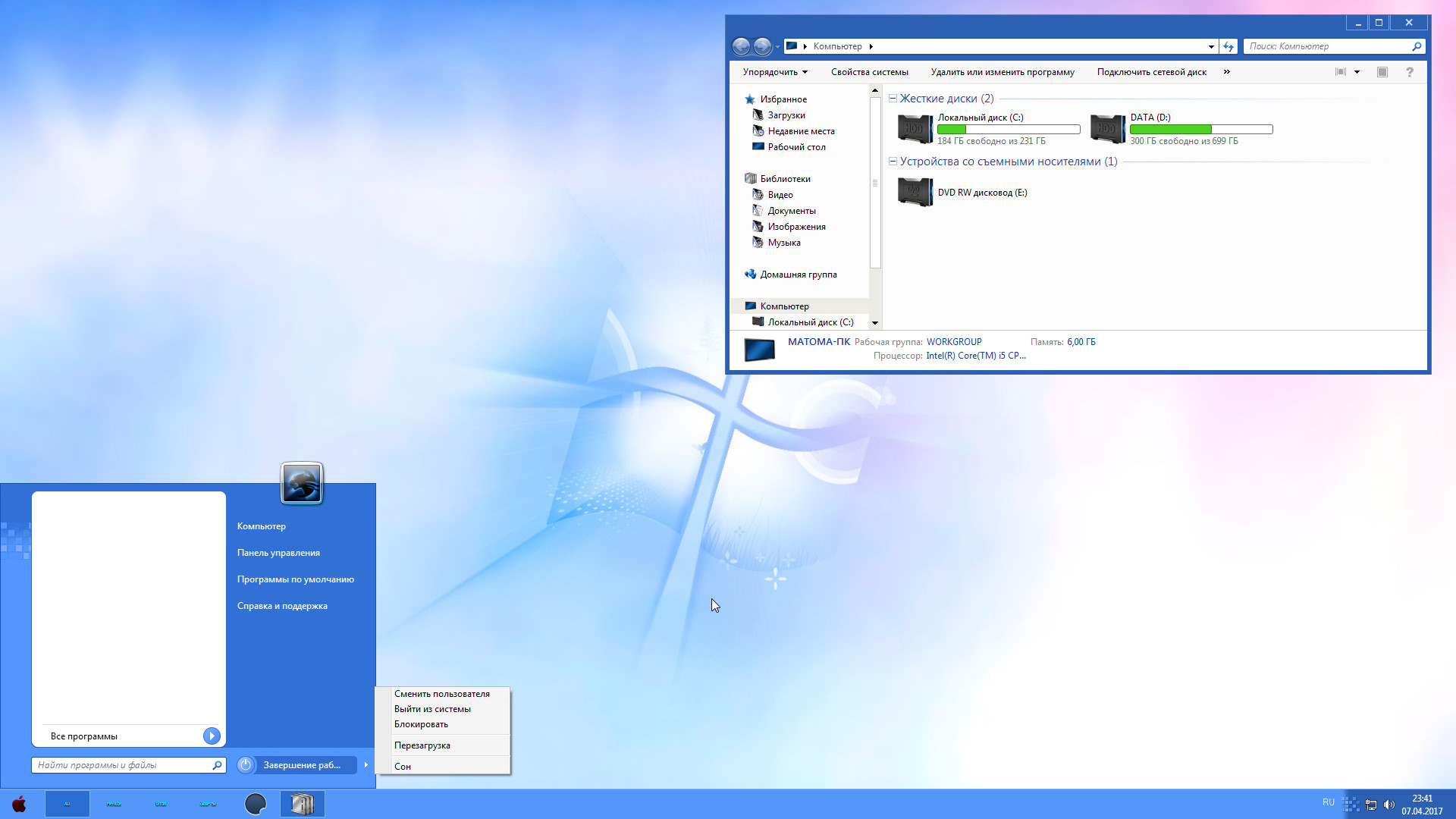Viewport: 1456px width, 819px height.
Task: Open the shutdown options arrow in Start menu
Action: [x=366, y=764]
